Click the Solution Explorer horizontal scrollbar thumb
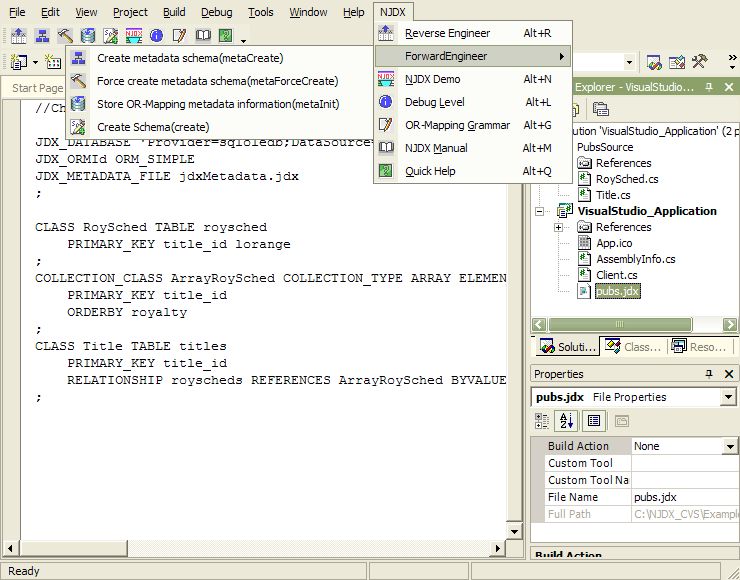 coord(620,324)
